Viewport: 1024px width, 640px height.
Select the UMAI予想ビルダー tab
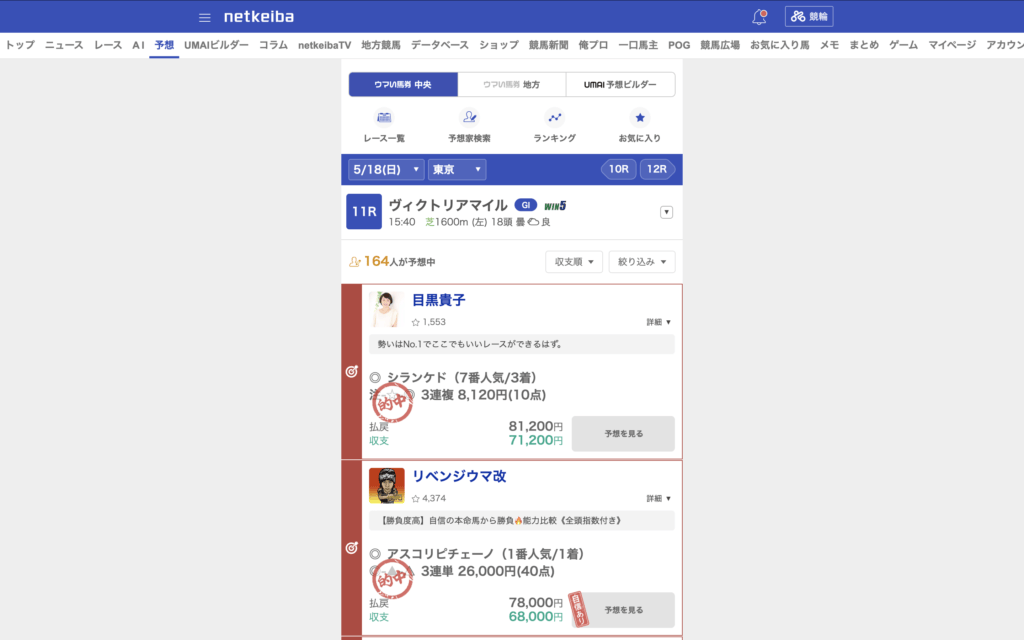coord(620,84)
